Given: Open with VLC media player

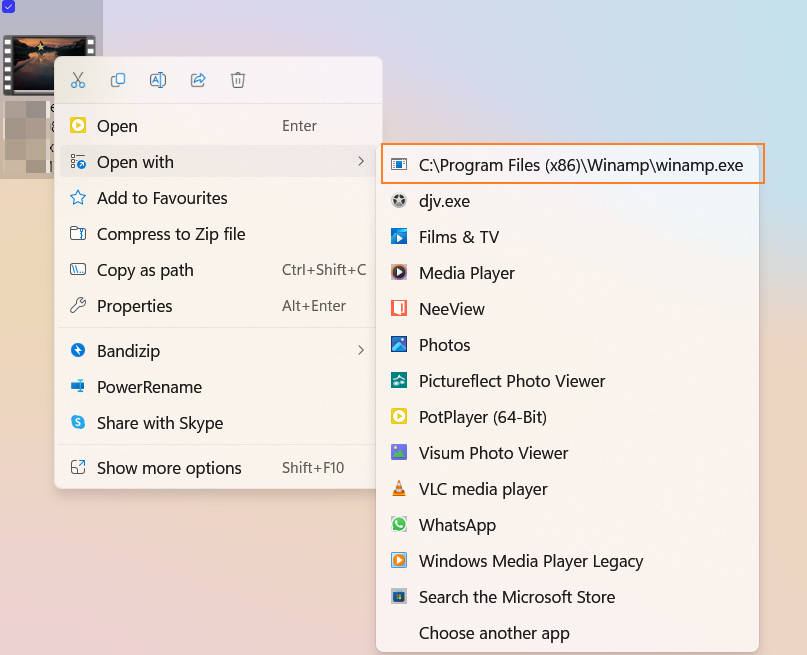Looking at the screenshot, I should 568,489.
